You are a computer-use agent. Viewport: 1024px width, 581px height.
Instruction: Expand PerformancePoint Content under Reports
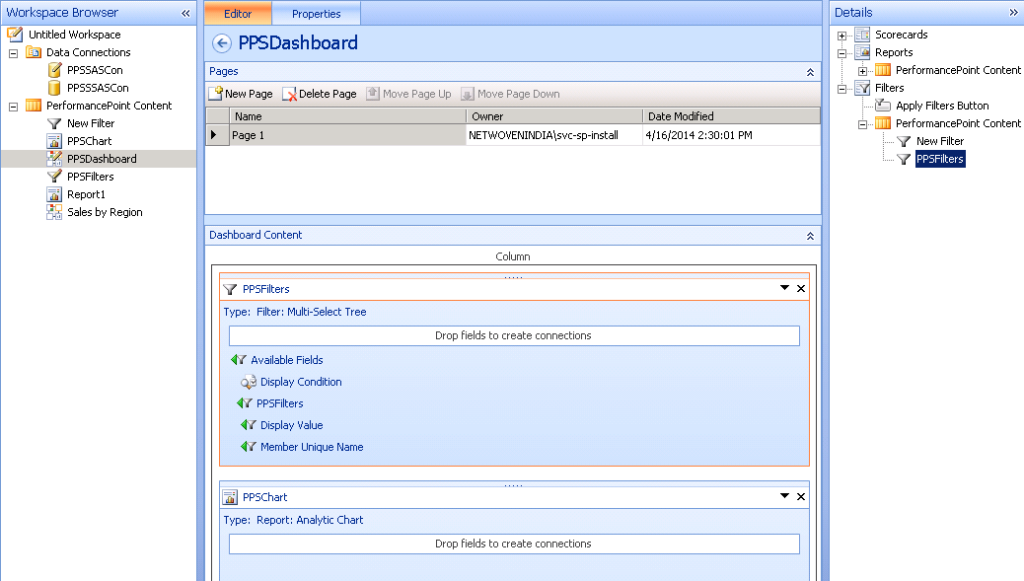tap(863, 71)
